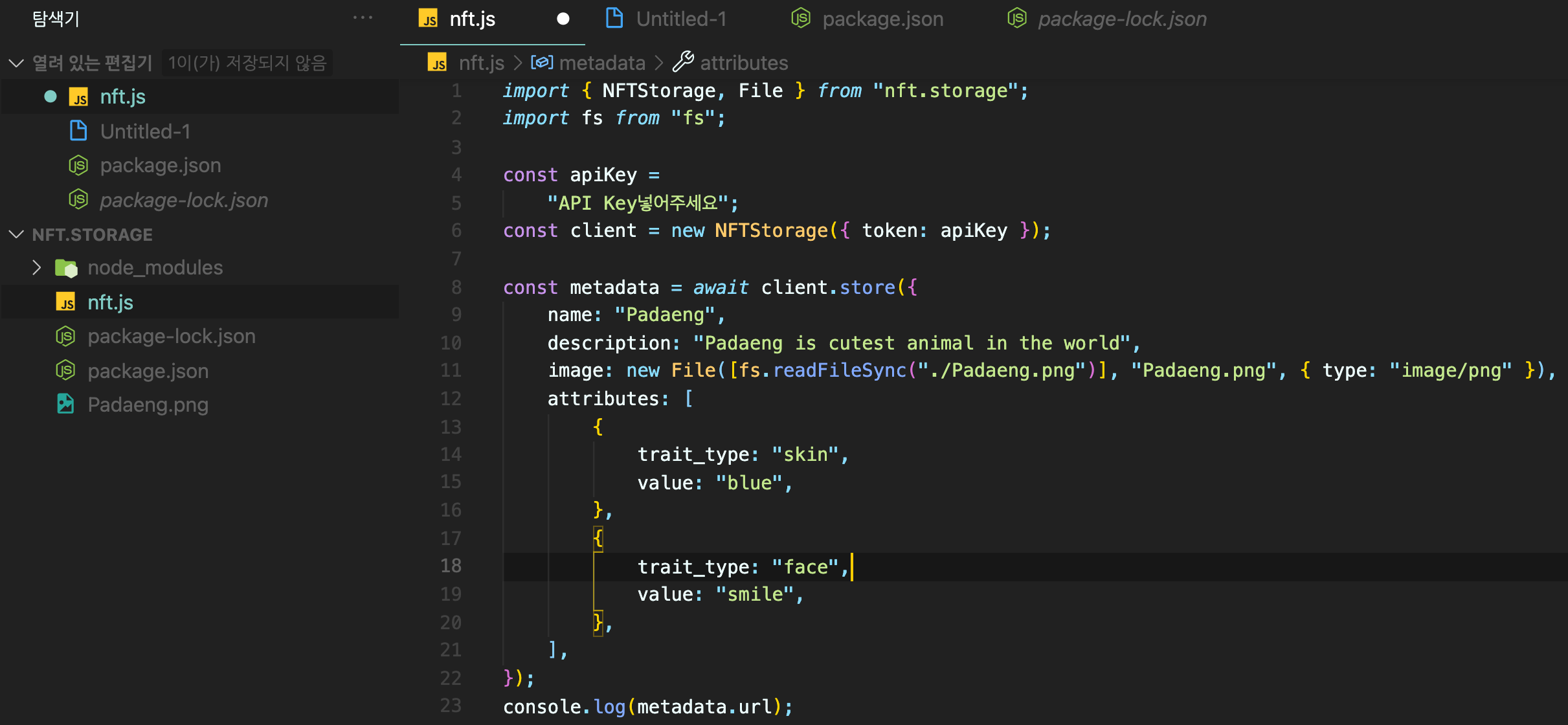Click the JS icon in nft.js tab

click(428, 19)
